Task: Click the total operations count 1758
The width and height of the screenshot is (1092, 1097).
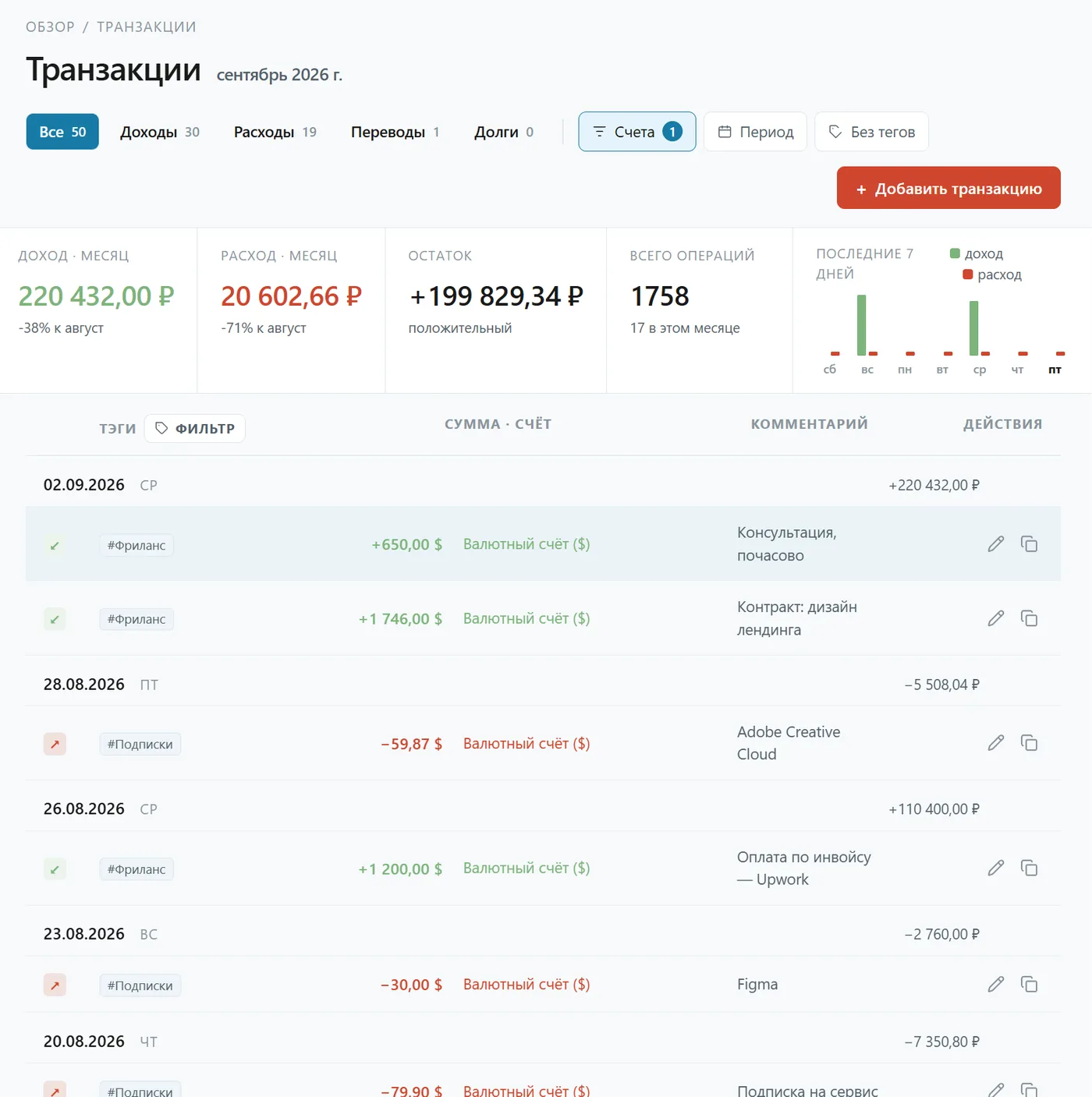Action: (660, 296)
